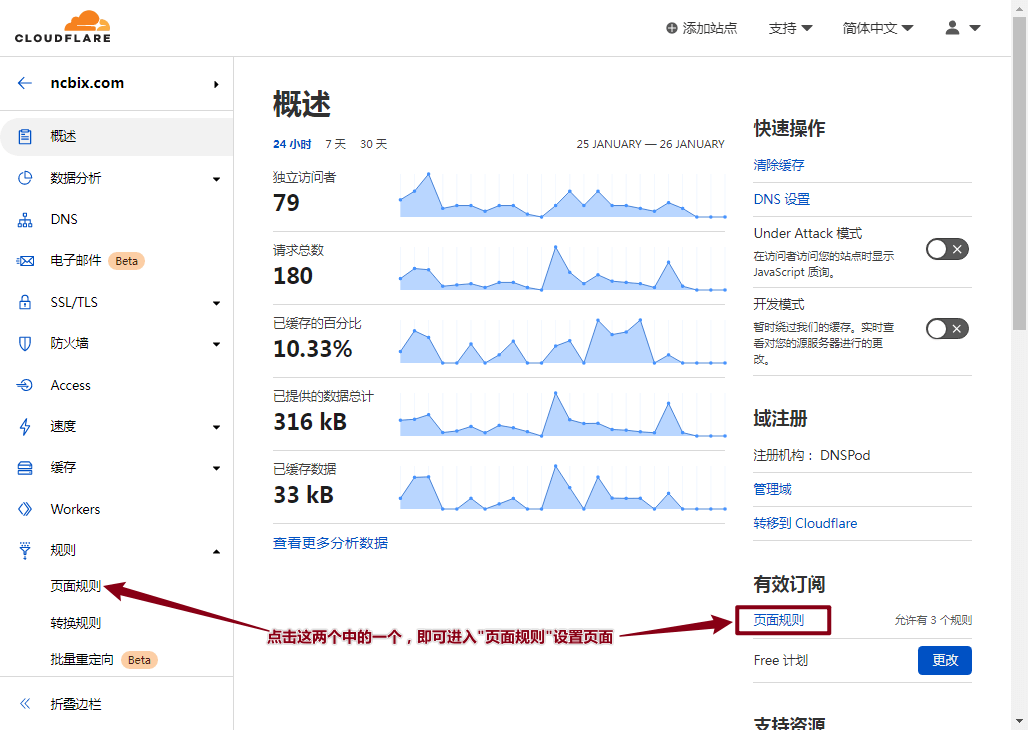Select the 30 天 time range tab
This screenshot has width=1028, height=730.
(x=373, y=144)
